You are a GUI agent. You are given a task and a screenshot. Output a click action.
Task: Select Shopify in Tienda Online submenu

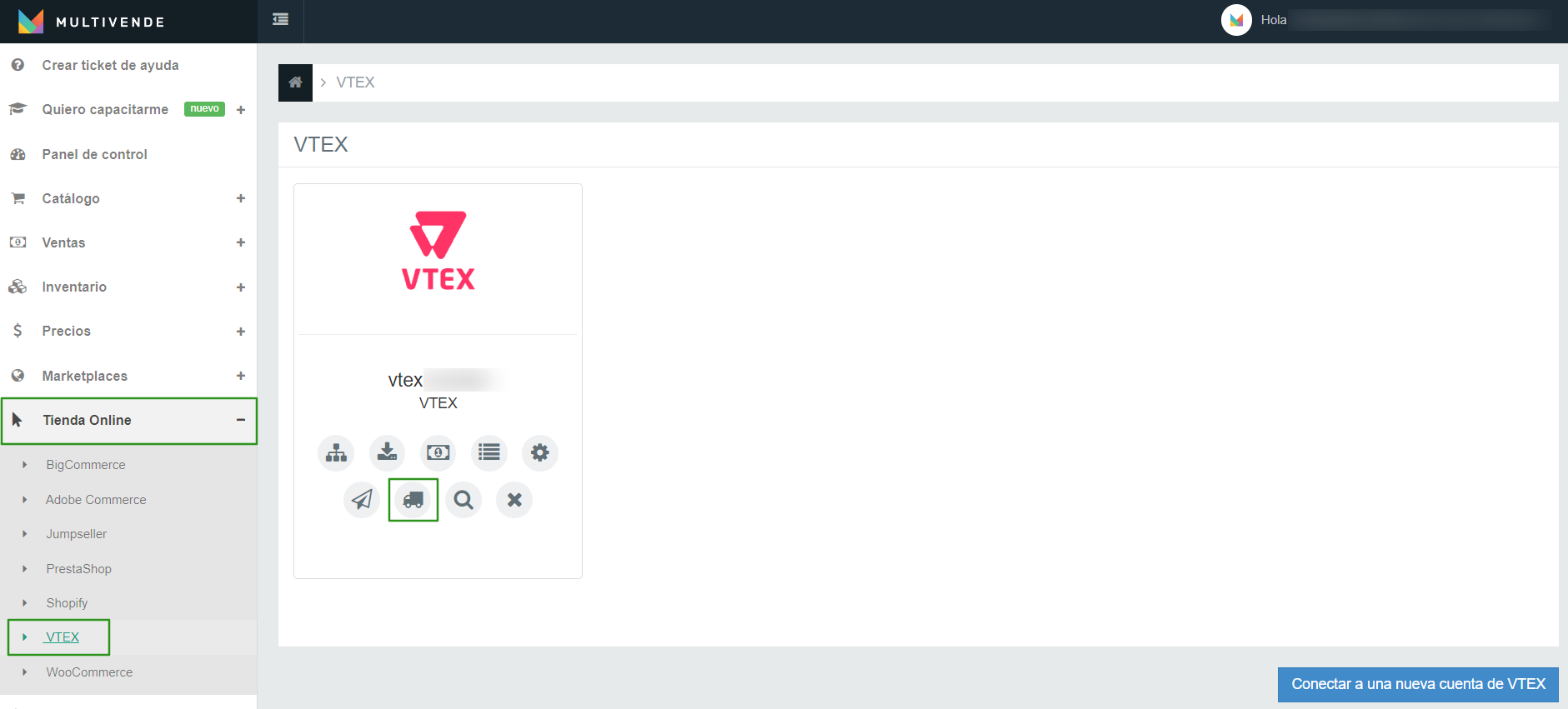coord(67,603)
